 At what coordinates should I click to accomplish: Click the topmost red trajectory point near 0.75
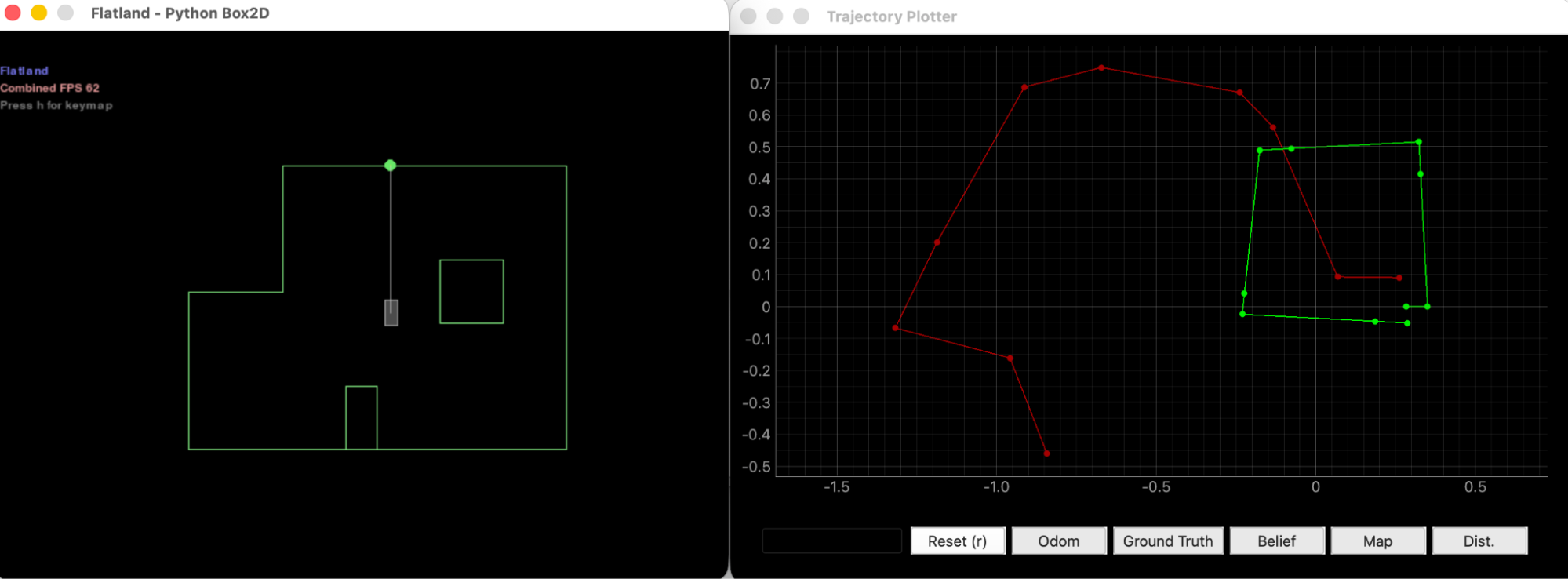tap(1101, 68)
